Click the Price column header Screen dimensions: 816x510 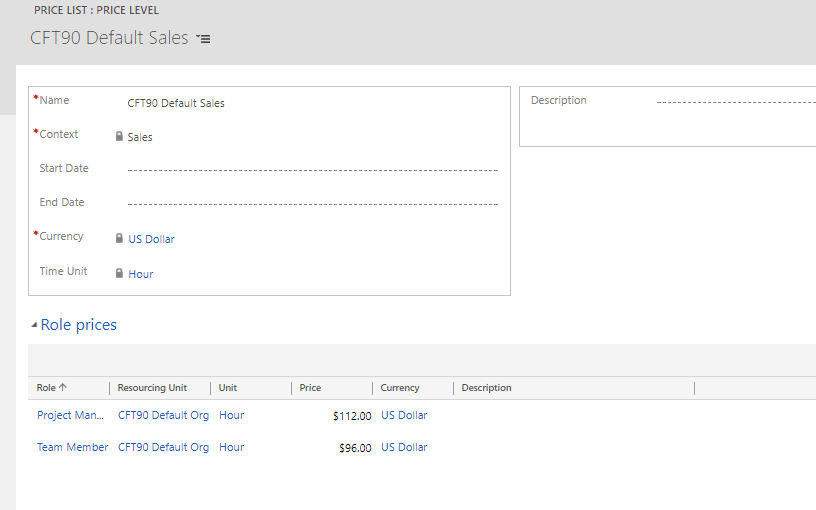pos(310,388)
